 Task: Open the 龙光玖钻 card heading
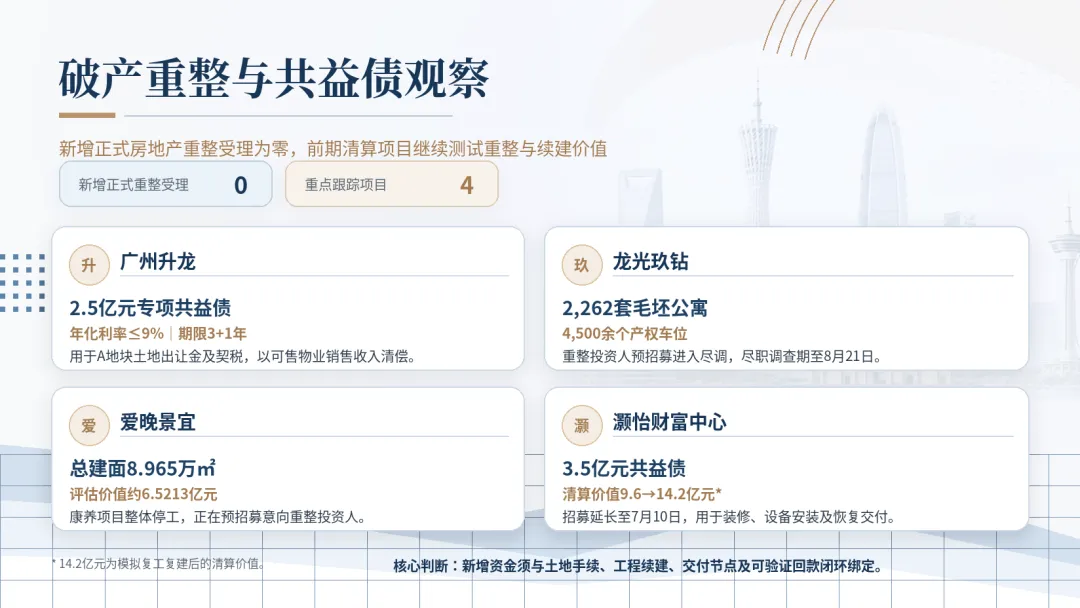click(x=650, y=262)
